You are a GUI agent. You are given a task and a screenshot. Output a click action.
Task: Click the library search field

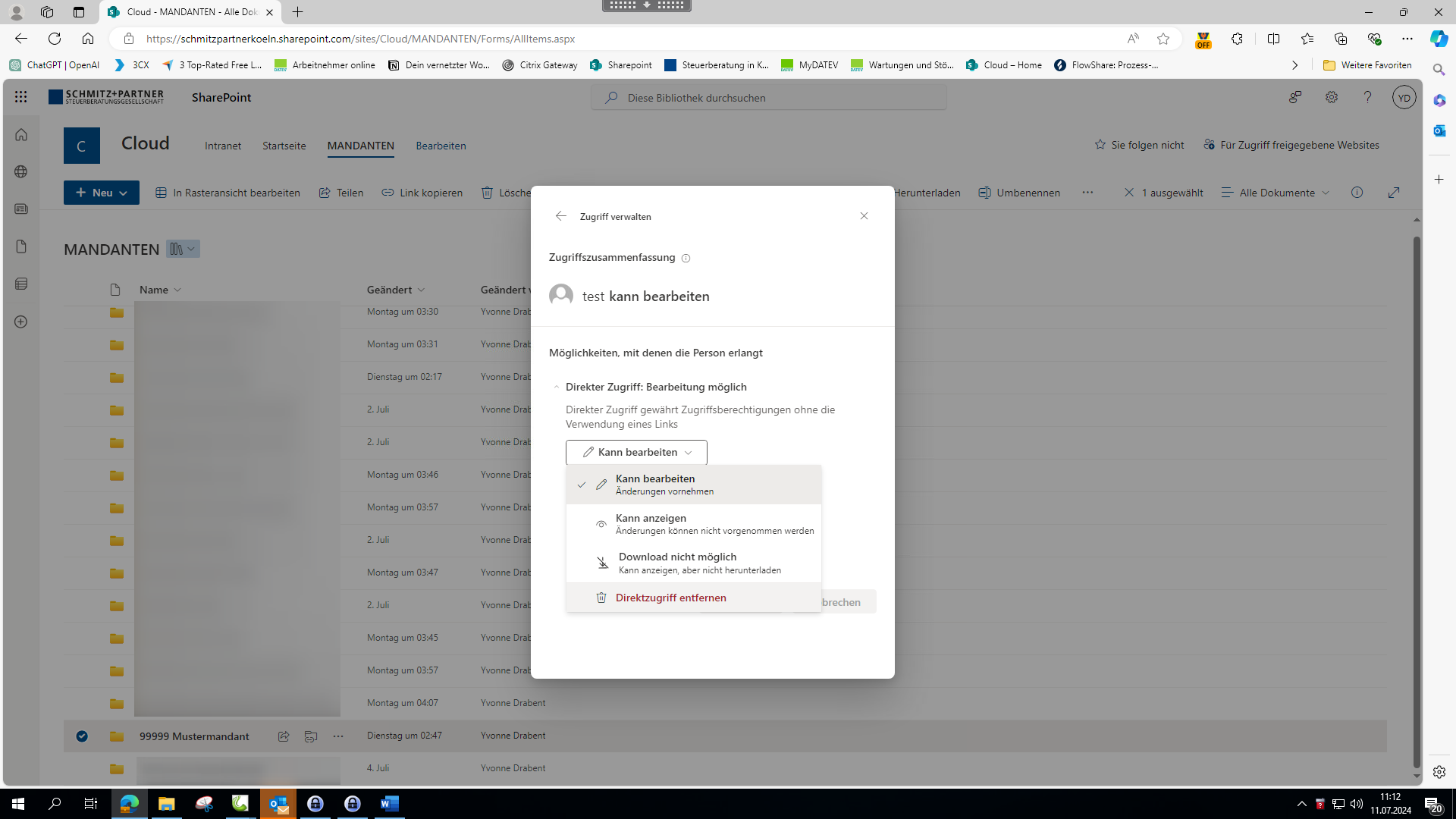pos(768,98)
